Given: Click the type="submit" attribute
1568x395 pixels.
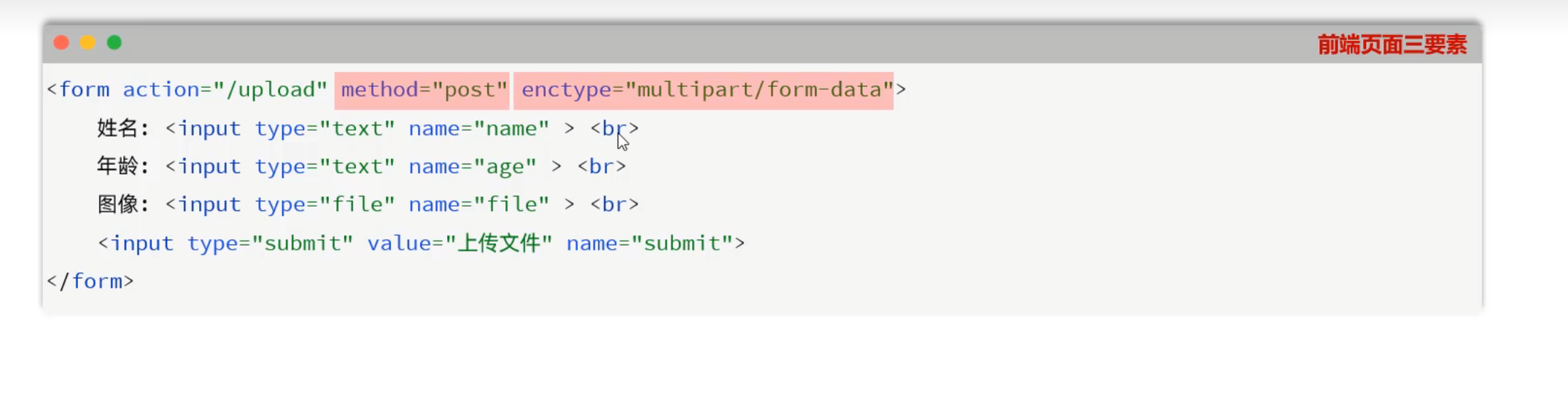Looking at the screenshot, I should tap(270, 243).
